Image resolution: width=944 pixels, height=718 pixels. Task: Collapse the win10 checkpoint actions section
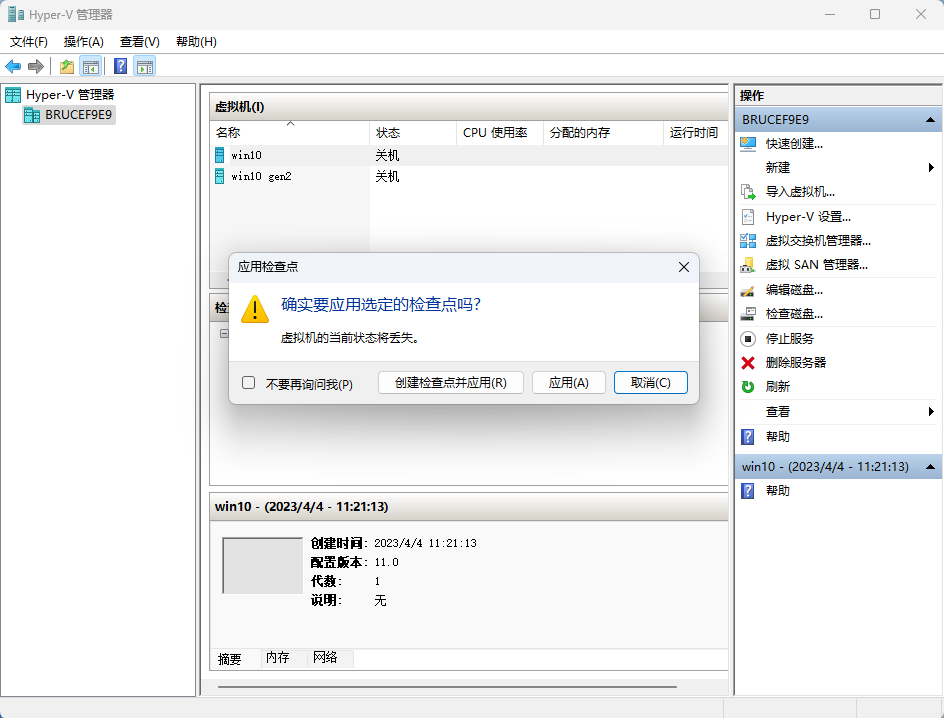click(x=930, y=467)
